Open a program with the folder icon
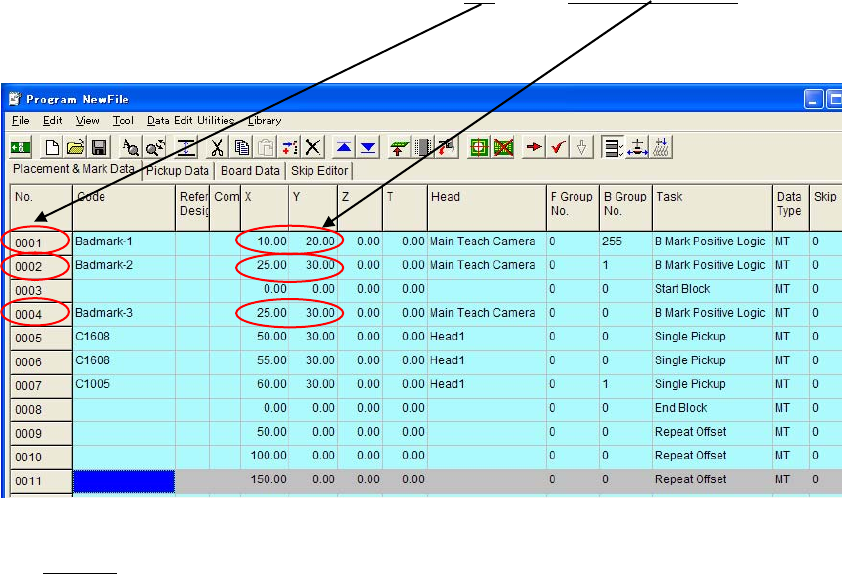 (x=75, y=147)
